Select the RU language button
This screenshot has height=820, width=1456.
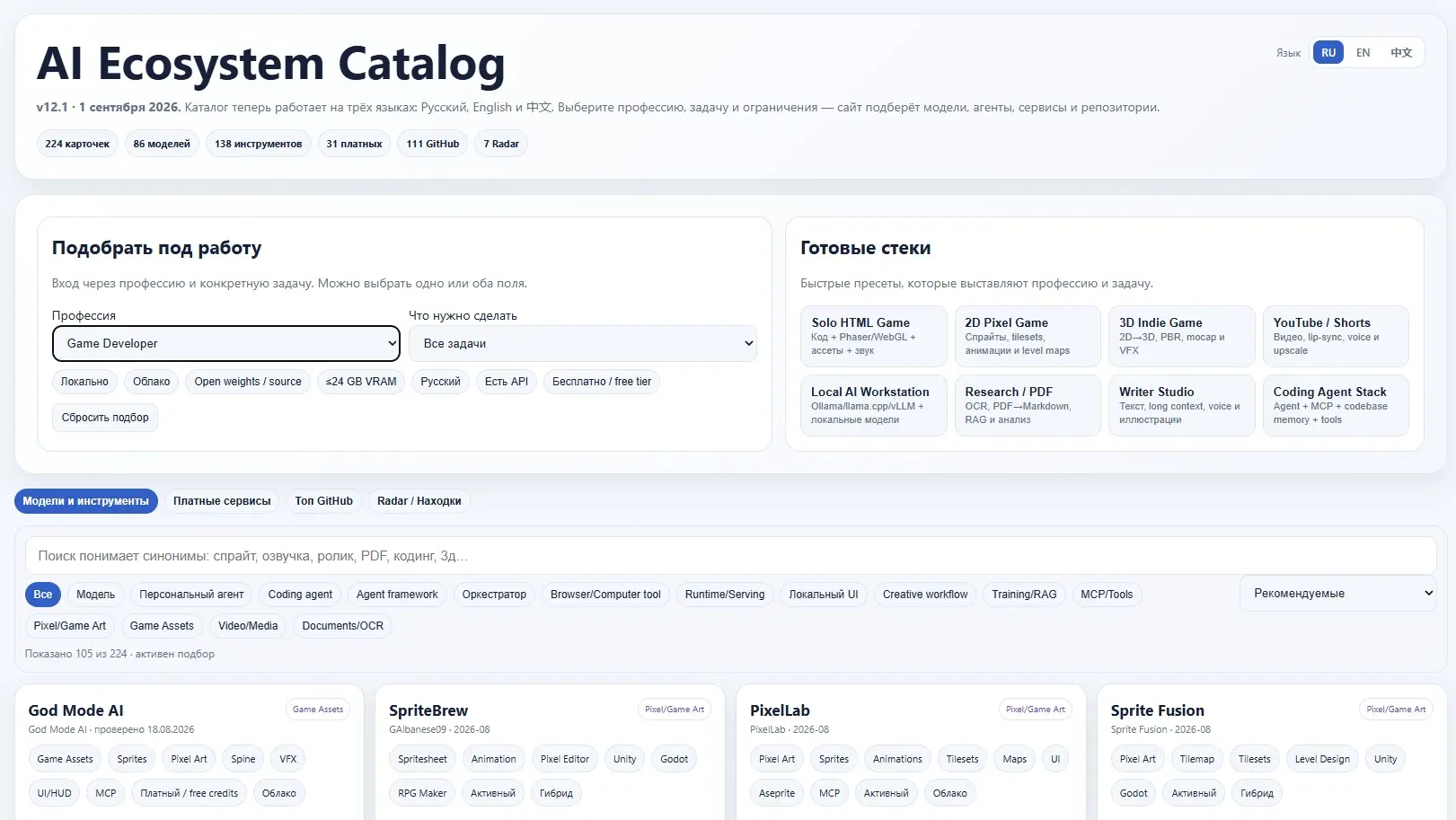1328,53
